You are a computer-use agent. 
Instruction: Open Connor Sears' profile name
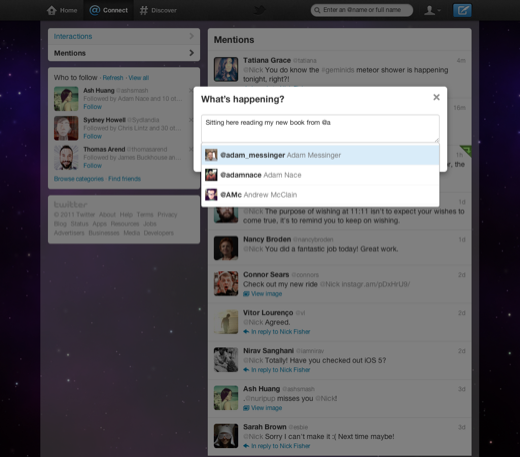(x=266, y=275)
